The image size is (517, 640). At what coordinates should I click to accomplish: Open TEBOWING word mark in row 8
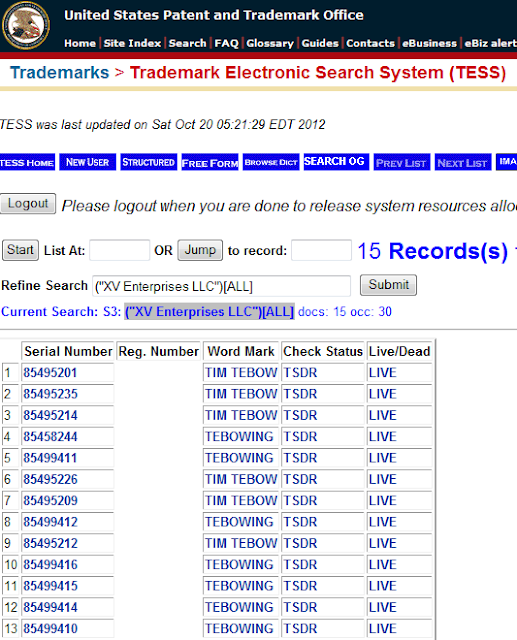coord(239,522)
